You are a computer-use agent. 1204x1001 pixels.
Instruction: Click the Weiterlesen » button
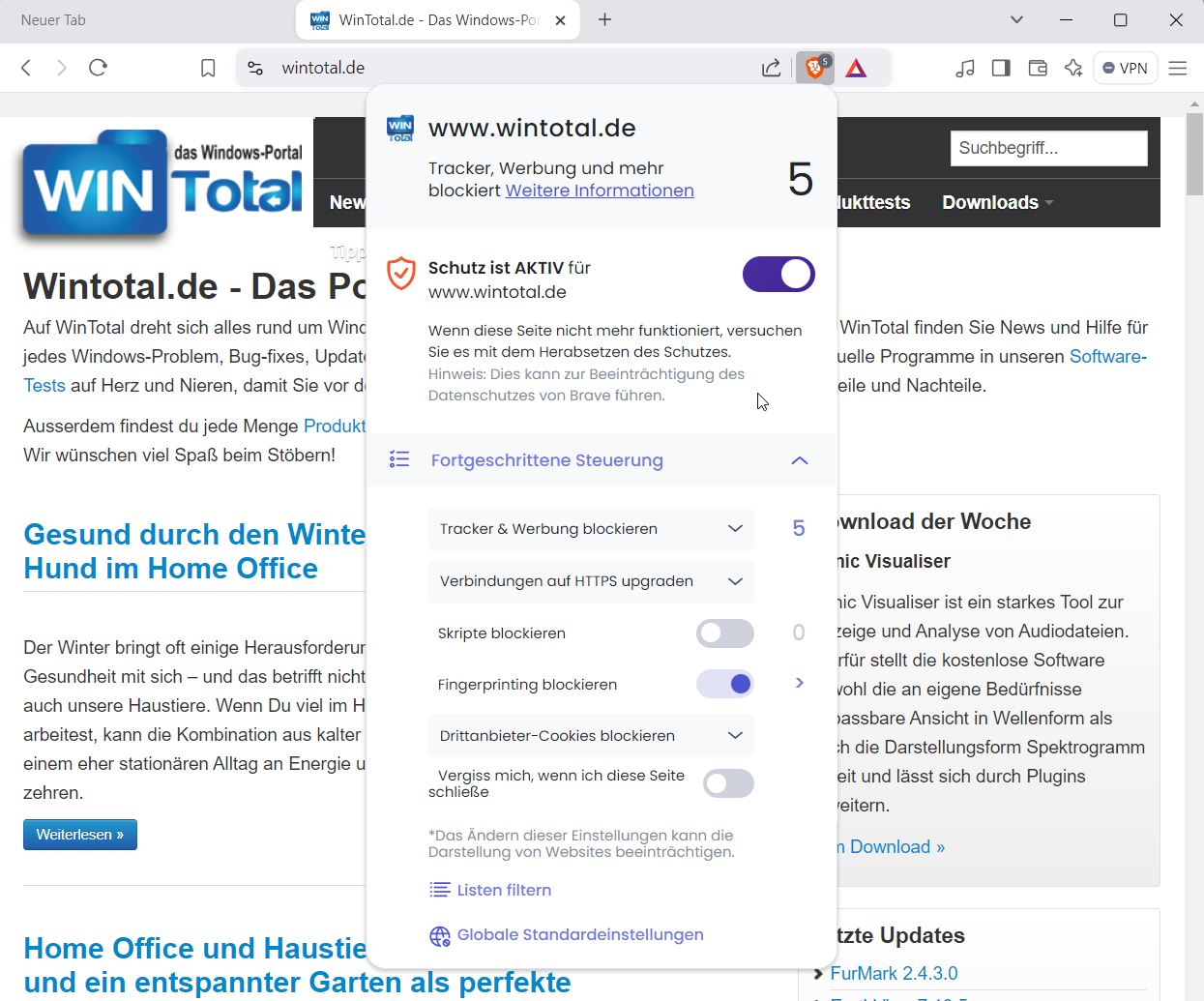pyautogui.click(x=80, y=835)
